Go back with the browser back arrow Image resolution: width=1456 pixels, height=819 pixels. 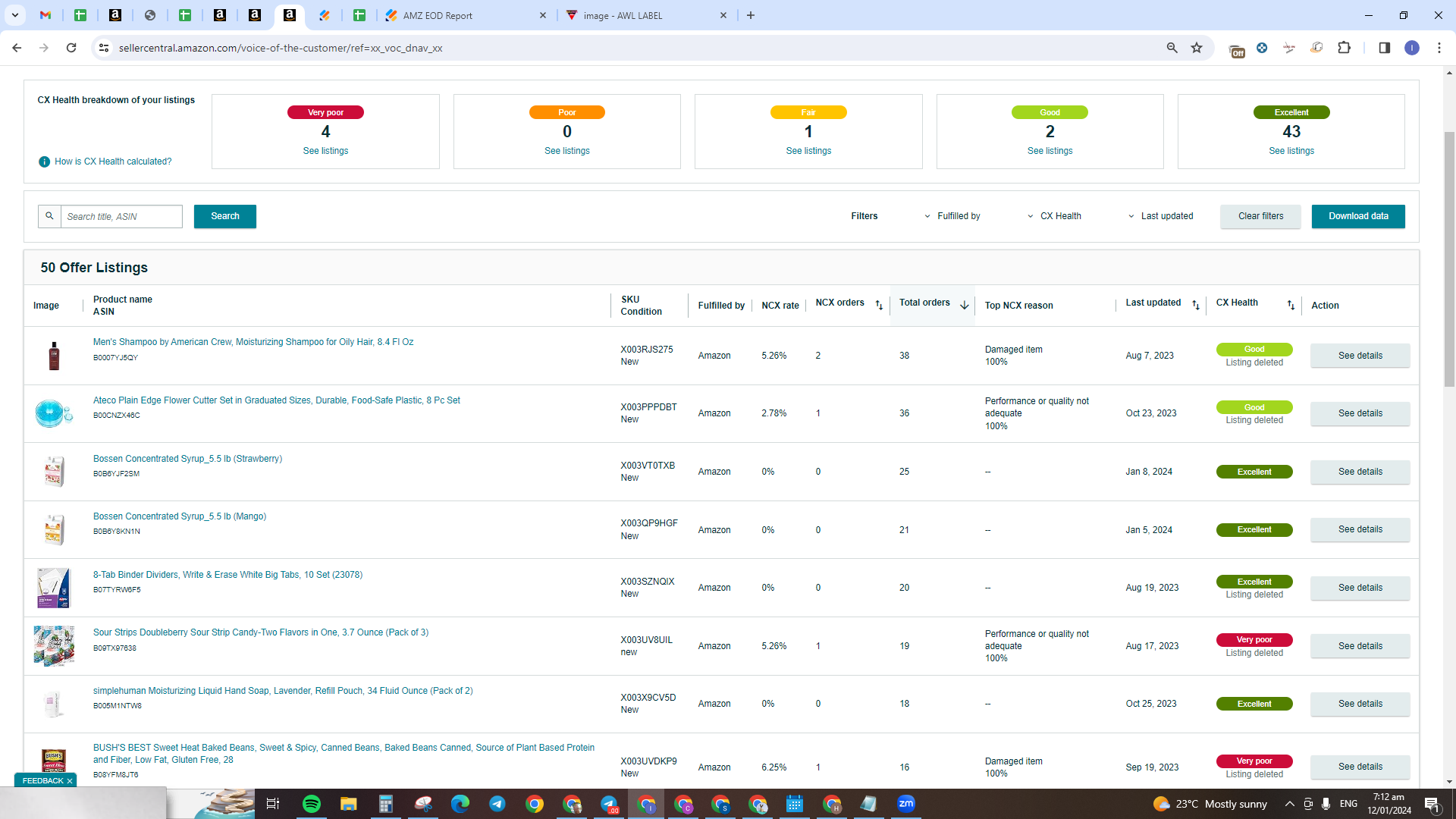[x=17, y=48]
